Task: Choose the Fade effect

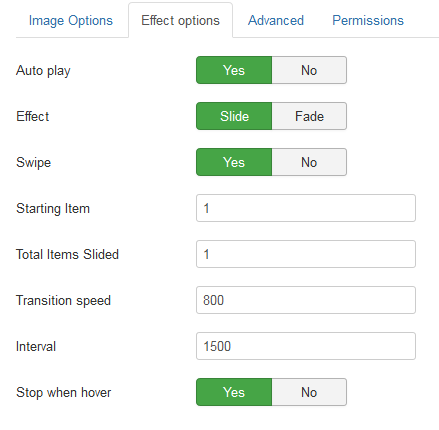Action: [x=309, y=116]
